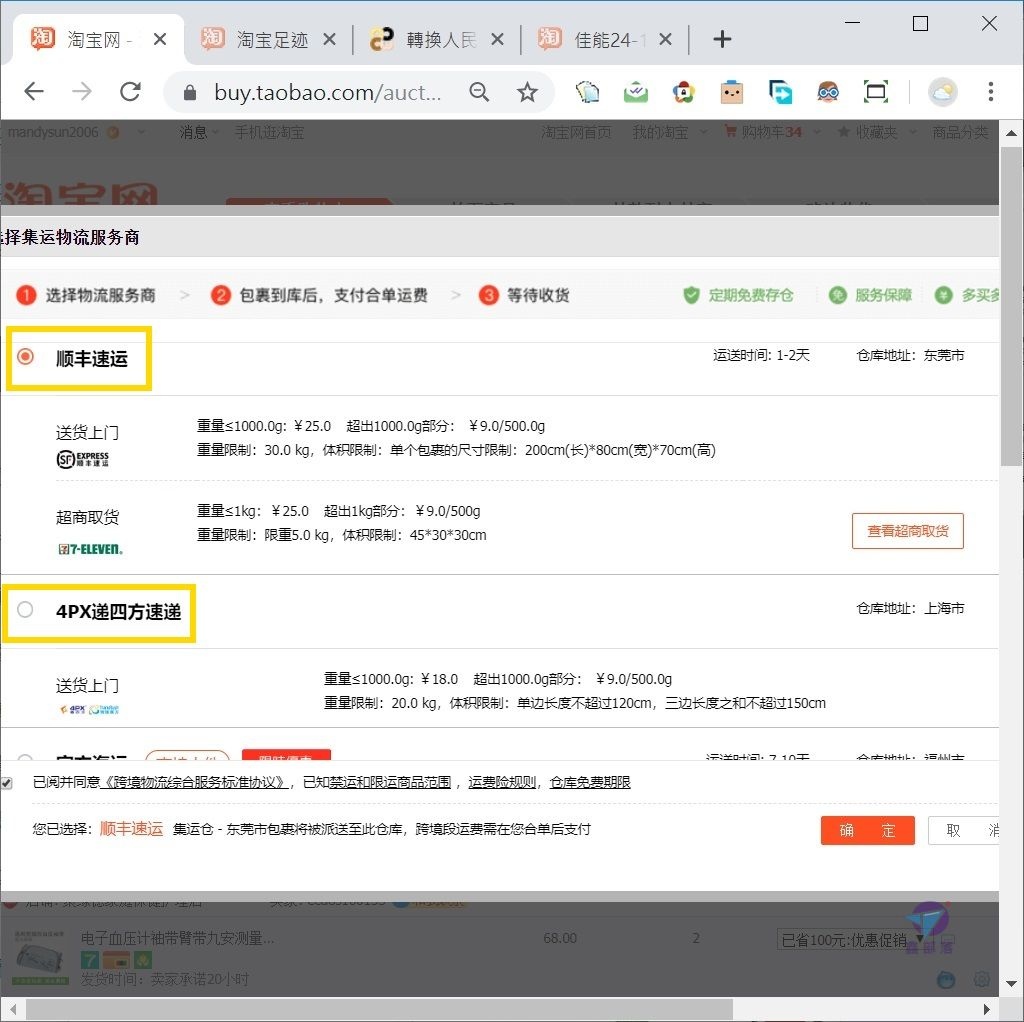Select 4PX递四方速递 radio button
The image size is (1024, 1022).
pyautogui.click(x=25, y=609)
